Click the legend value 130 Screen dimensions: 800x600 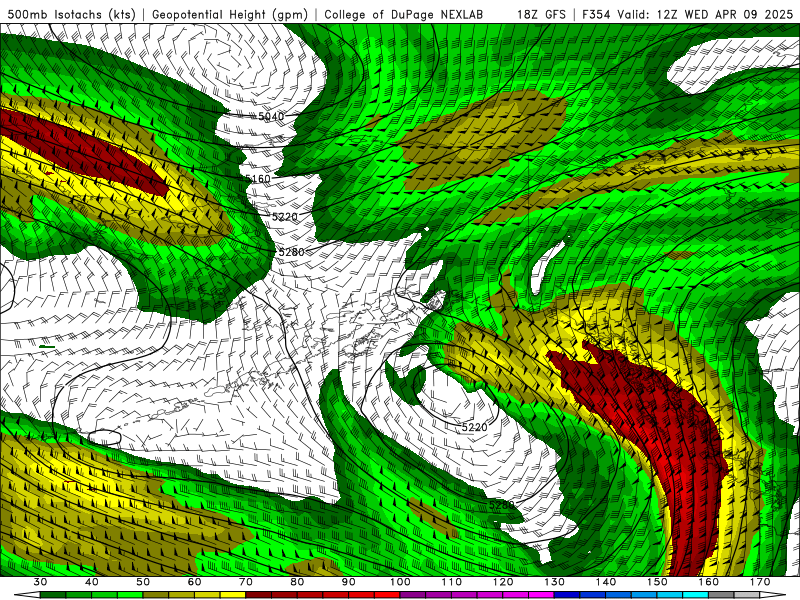555,582
